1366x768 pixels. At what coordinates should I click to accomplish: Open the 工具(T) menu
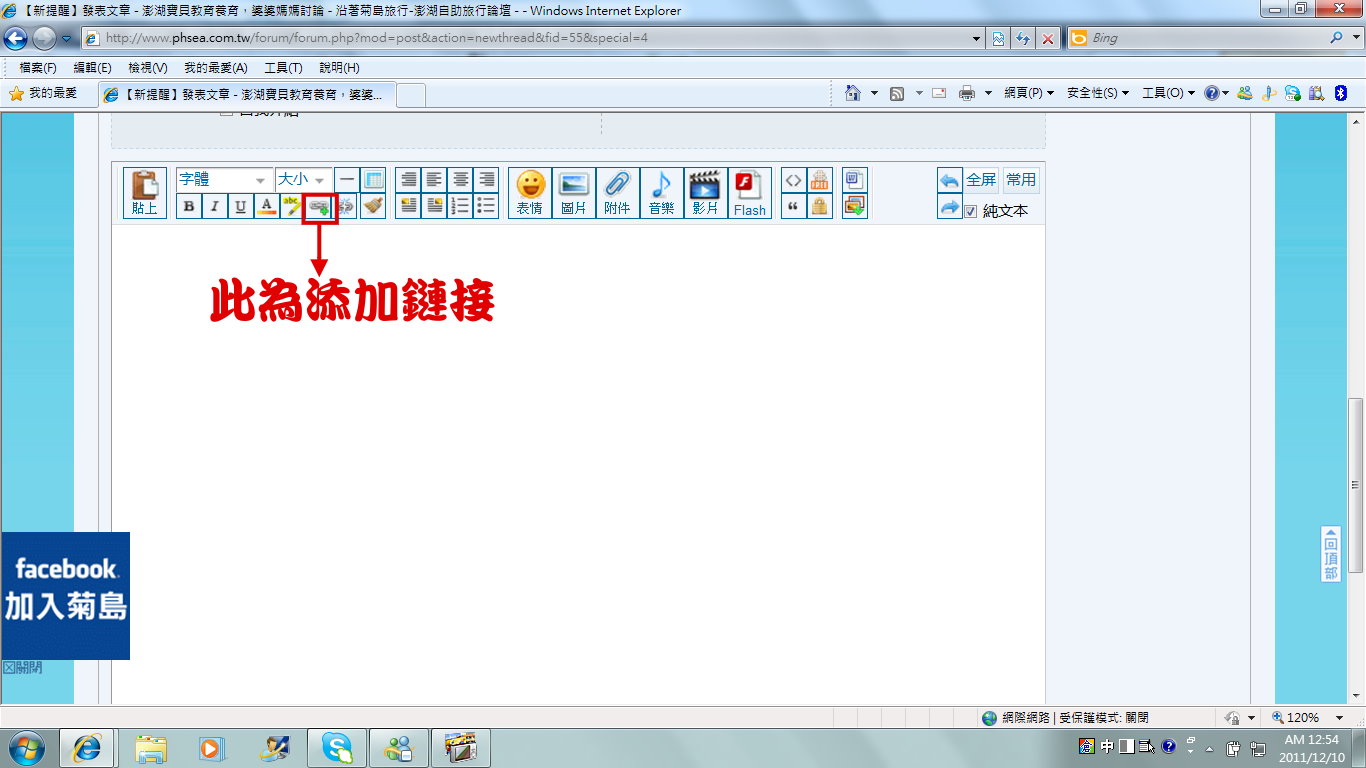[283, 68]
